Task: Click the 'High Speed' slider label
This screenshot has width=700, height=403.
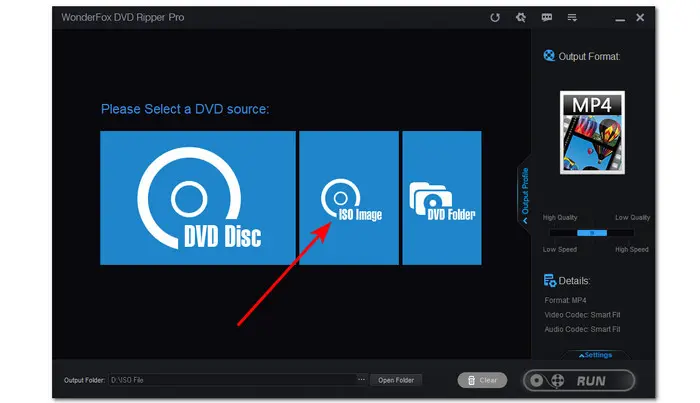Action: [632, 249]
